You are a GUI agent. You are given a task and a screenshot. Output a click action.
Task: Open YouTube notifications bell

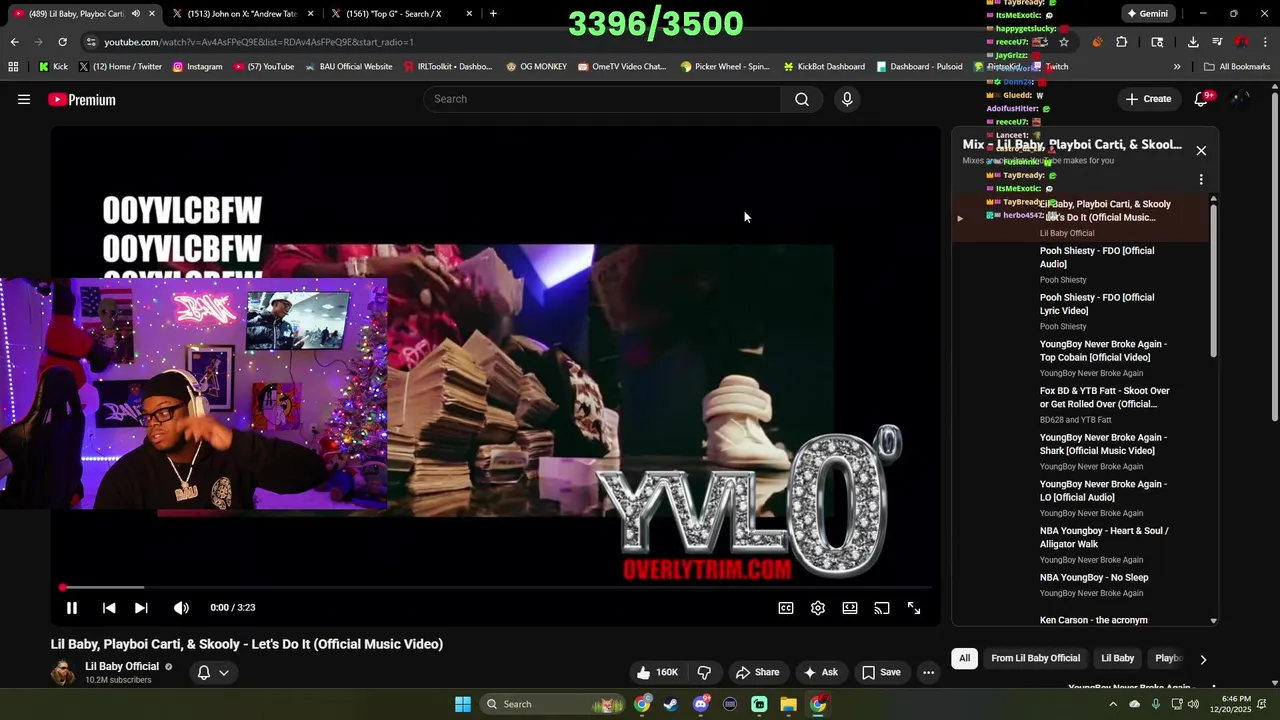(x=1201, y=99)
